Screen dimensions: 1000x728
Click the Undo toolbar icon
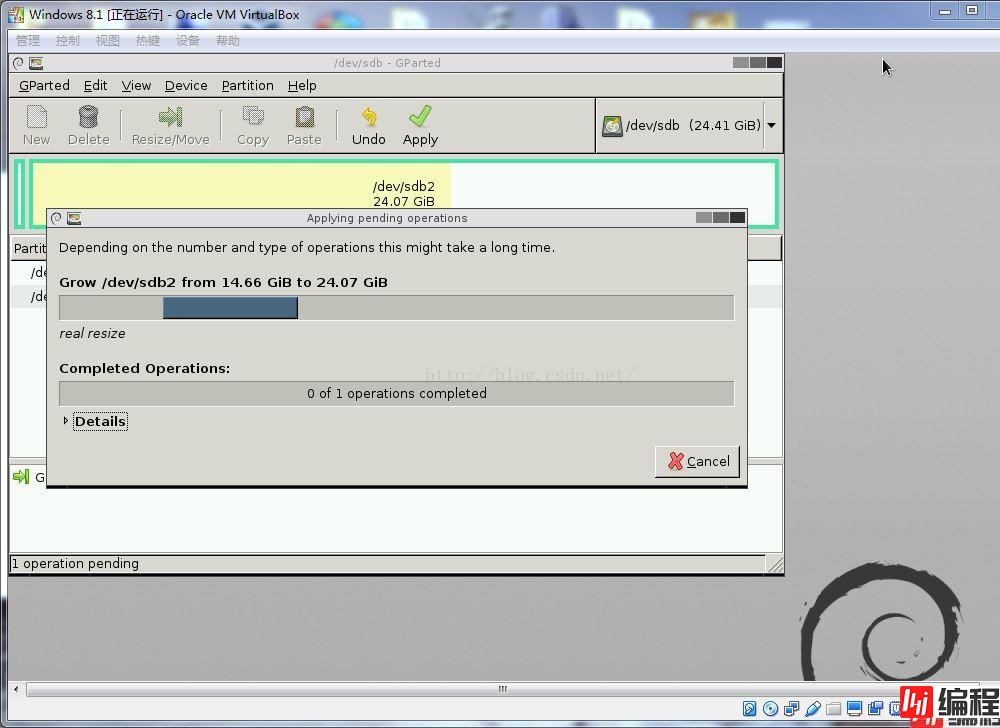click(368, 118)
